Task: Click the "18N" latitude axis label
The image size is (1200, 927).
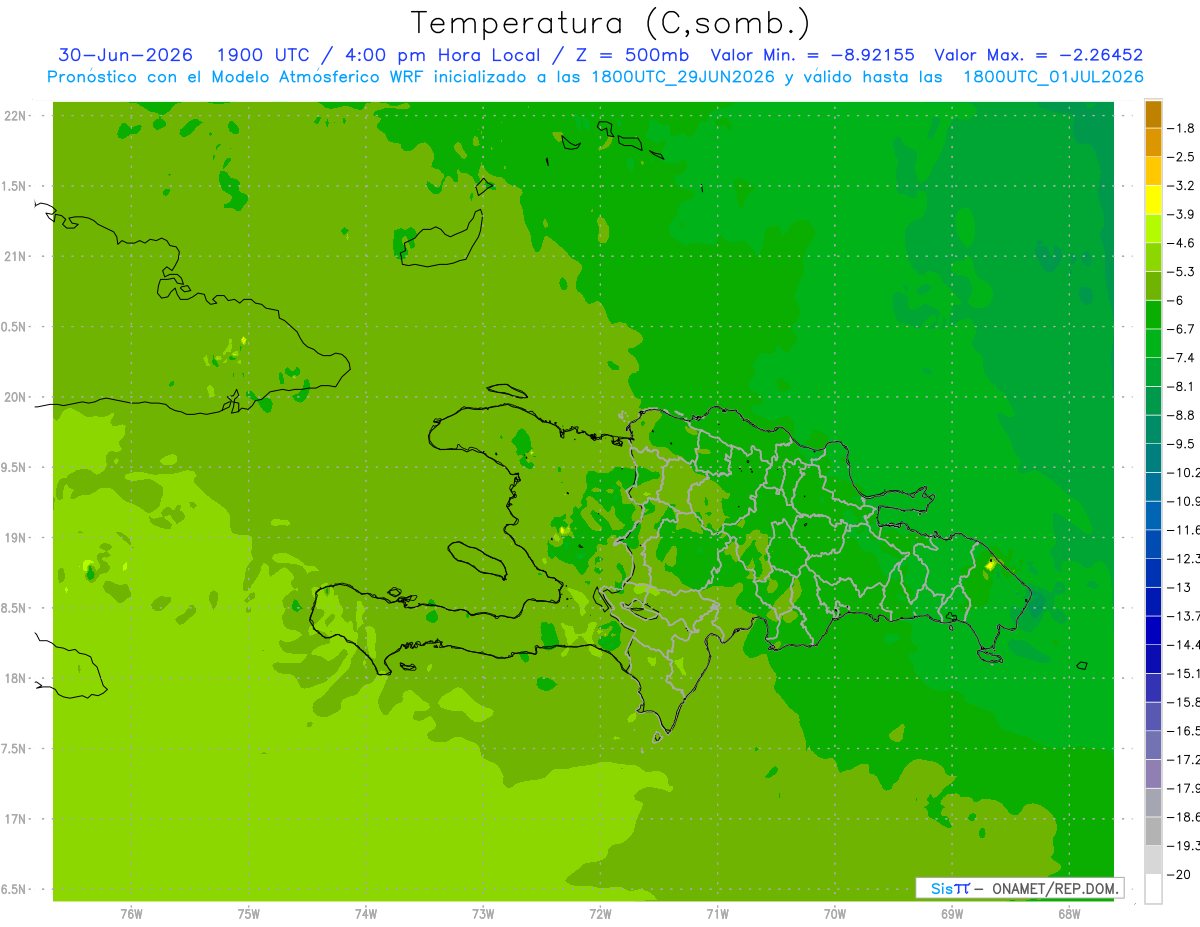Action: (15, 679)
